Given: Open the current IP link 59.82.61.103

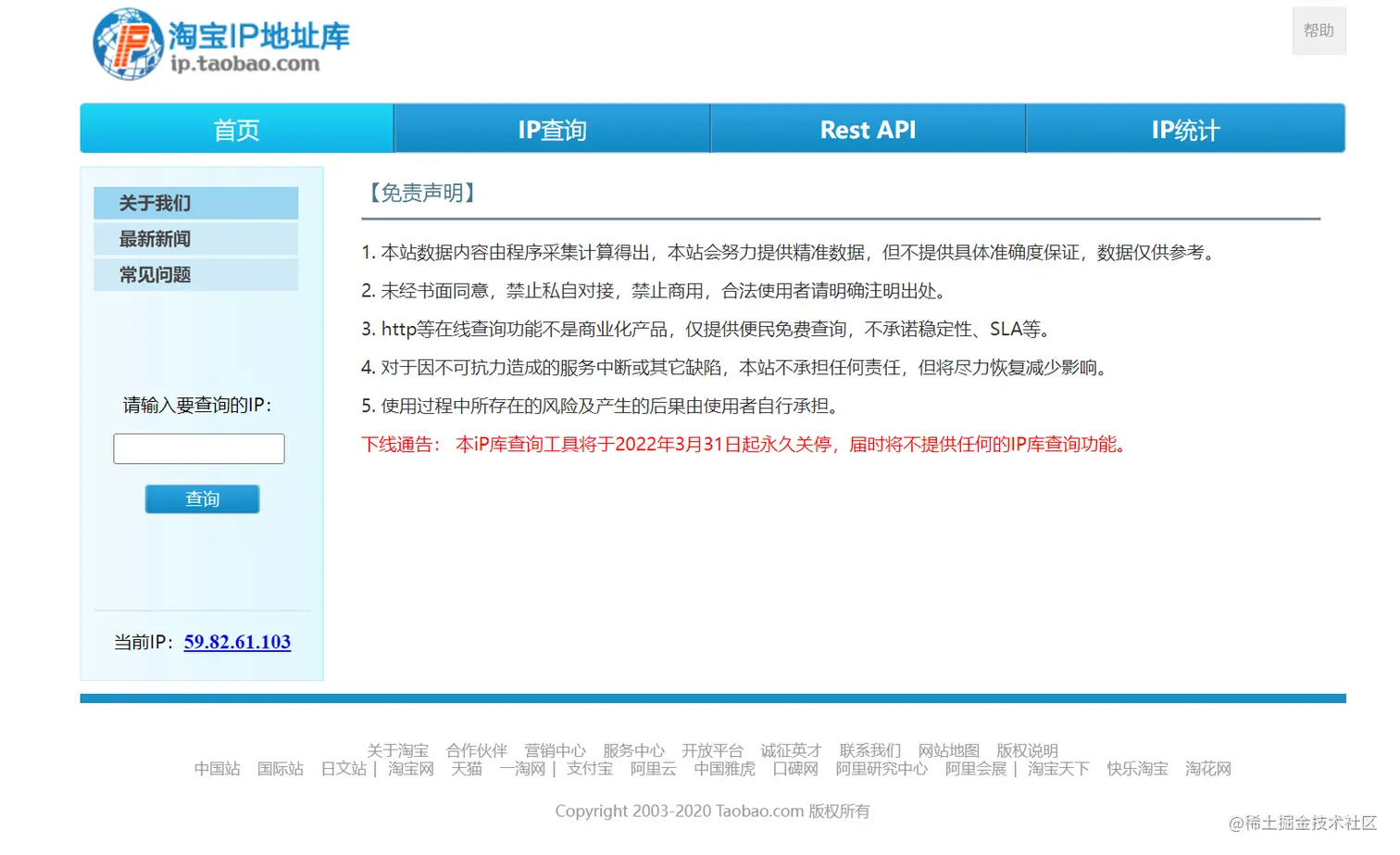Looking at the screenshot, I should click(237, 642).
